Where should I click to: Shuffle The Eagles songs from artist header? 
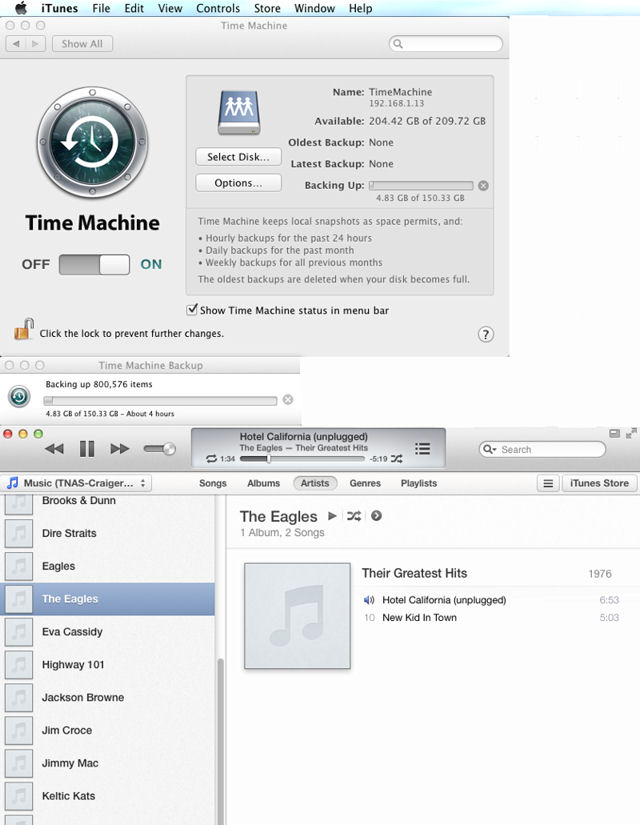[x=354, y=516]
